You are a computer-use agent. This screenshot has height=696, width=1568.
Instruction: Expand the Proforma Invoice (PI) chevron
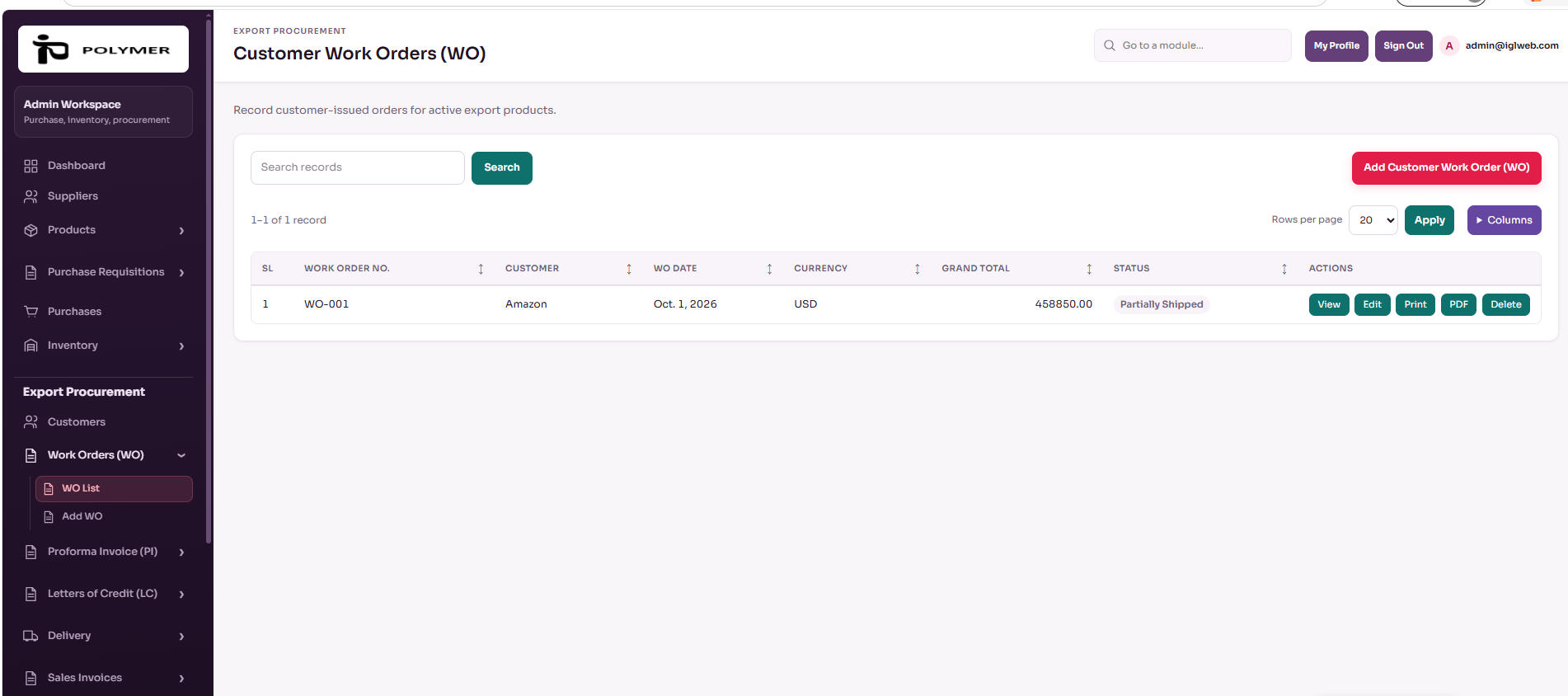tap(181, 553)
